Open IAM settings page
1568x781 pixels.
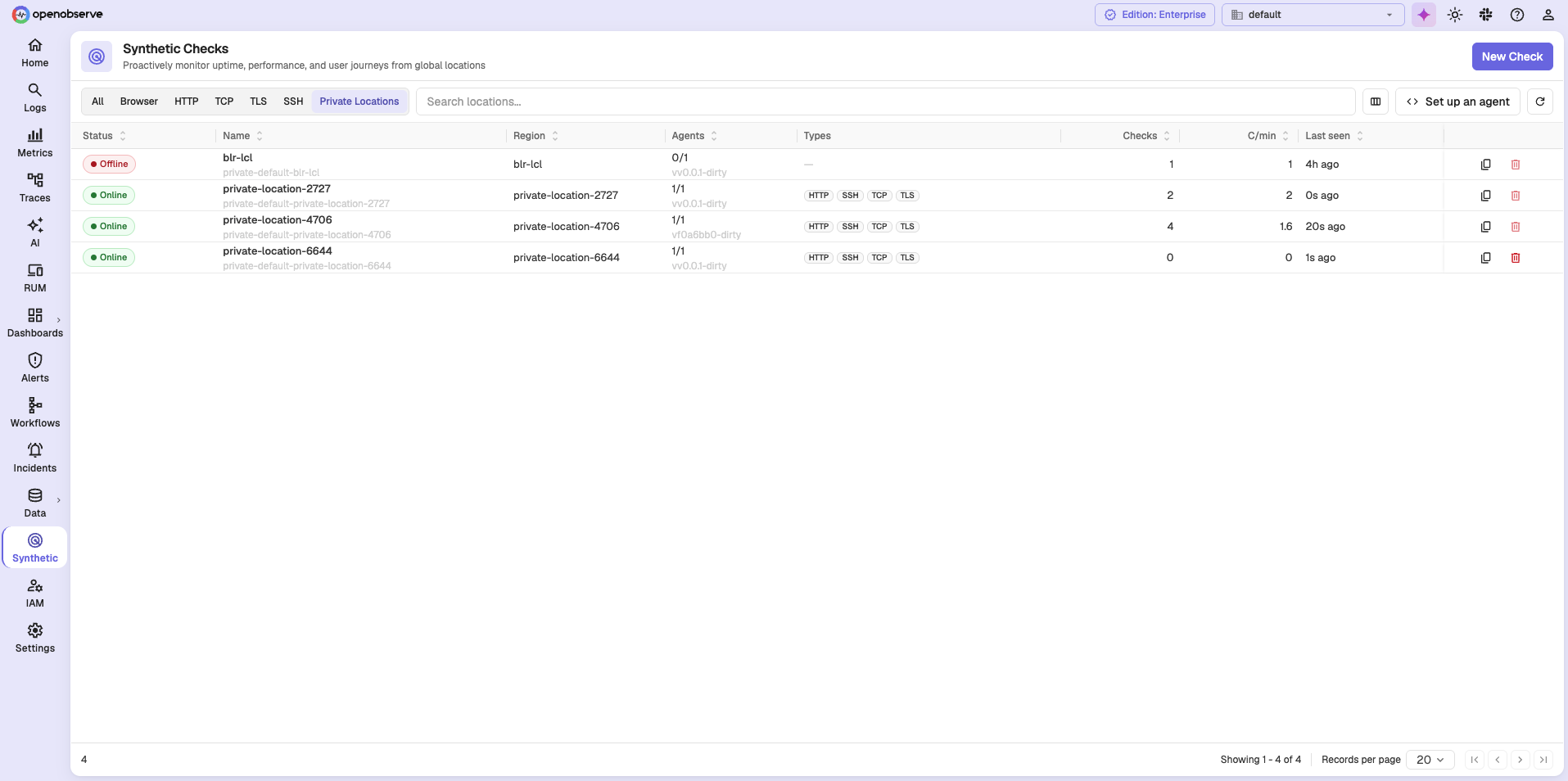35,594
